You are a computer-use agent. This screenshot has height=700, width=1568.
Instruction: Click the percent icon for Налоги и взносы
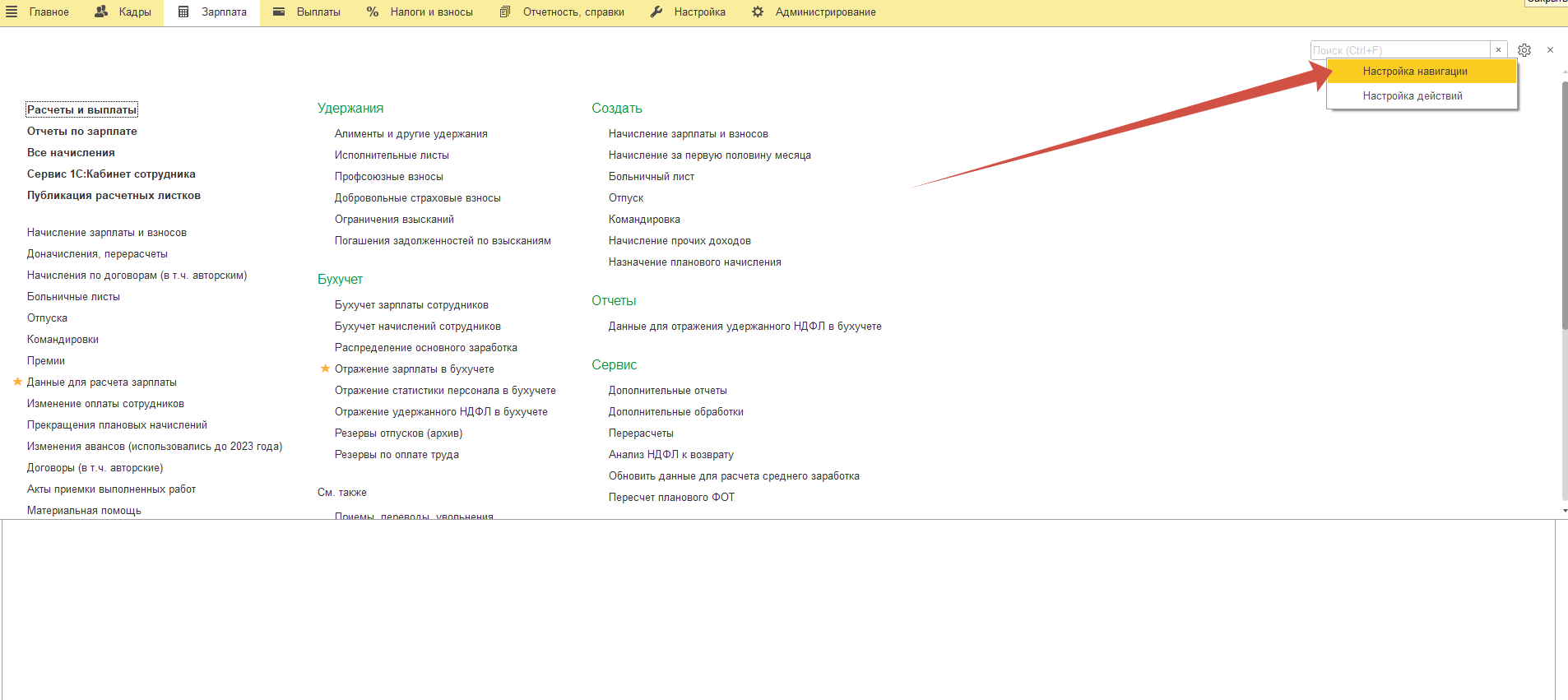[373, 12]
